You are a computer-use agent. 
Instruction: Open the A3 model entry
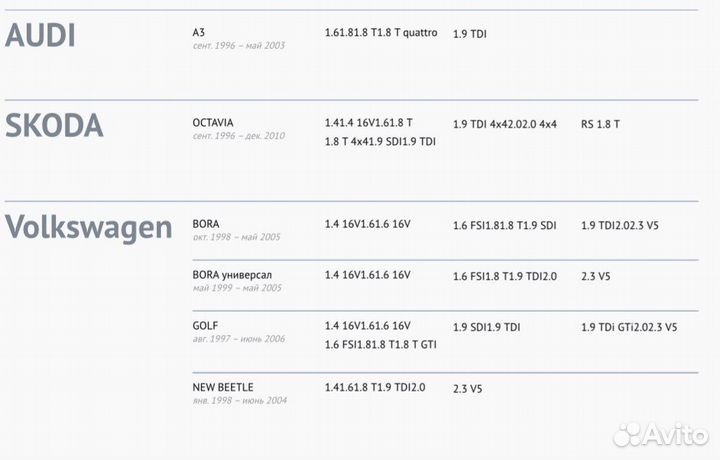click(x=199, y=32)
